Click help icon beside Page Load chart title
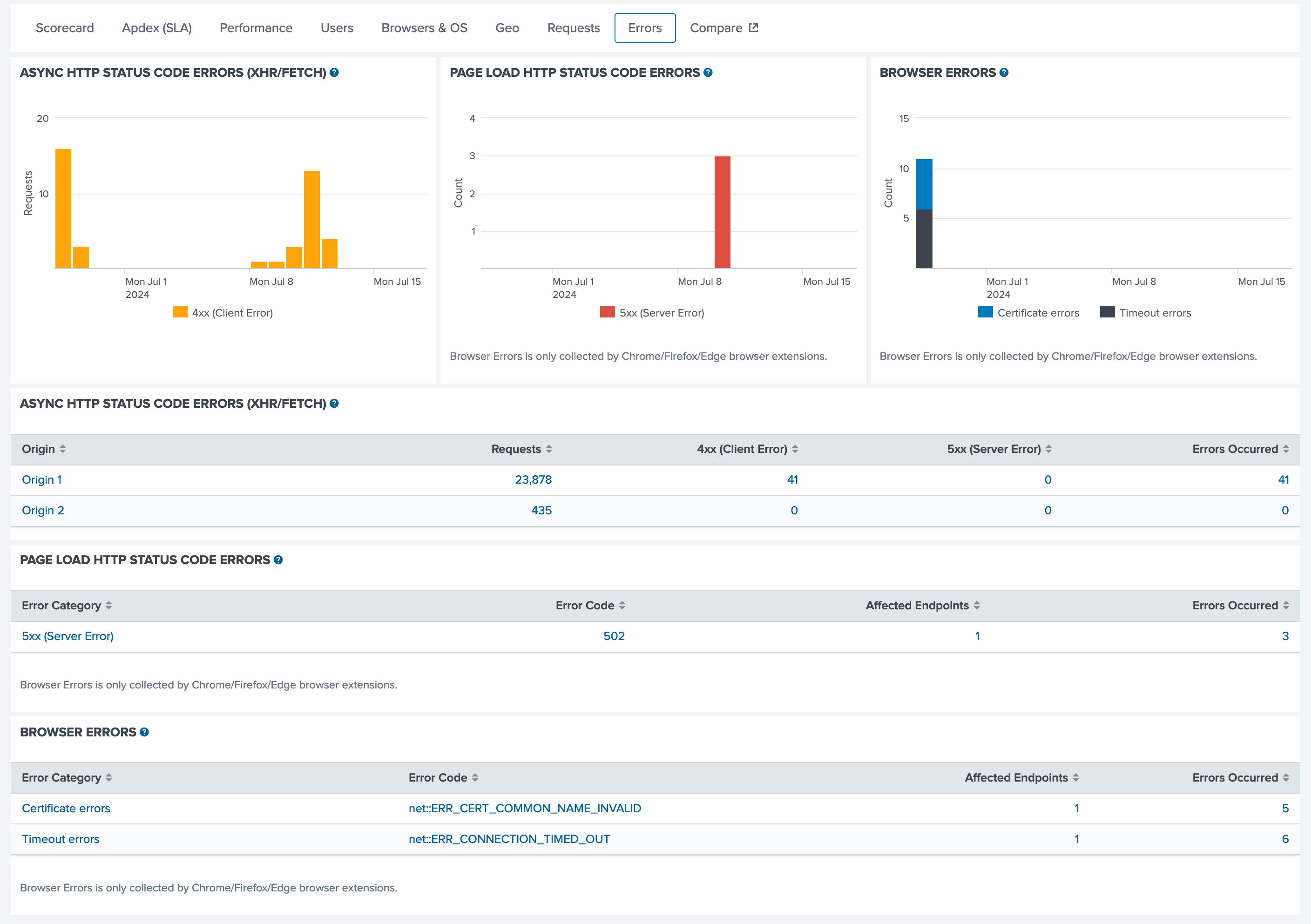 pos(708,73)
